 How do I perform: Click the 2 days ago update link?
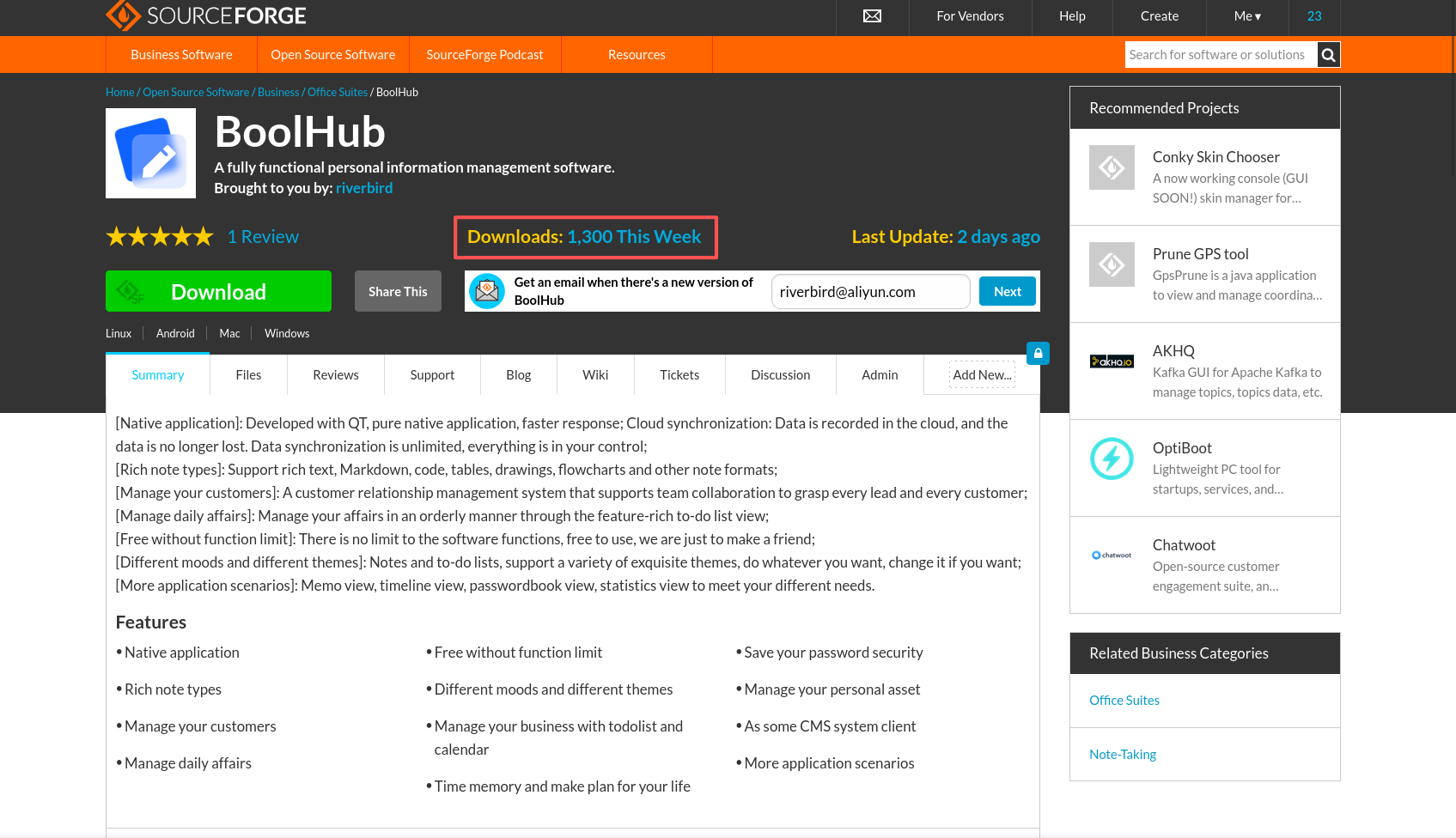[x=998, y=237]
